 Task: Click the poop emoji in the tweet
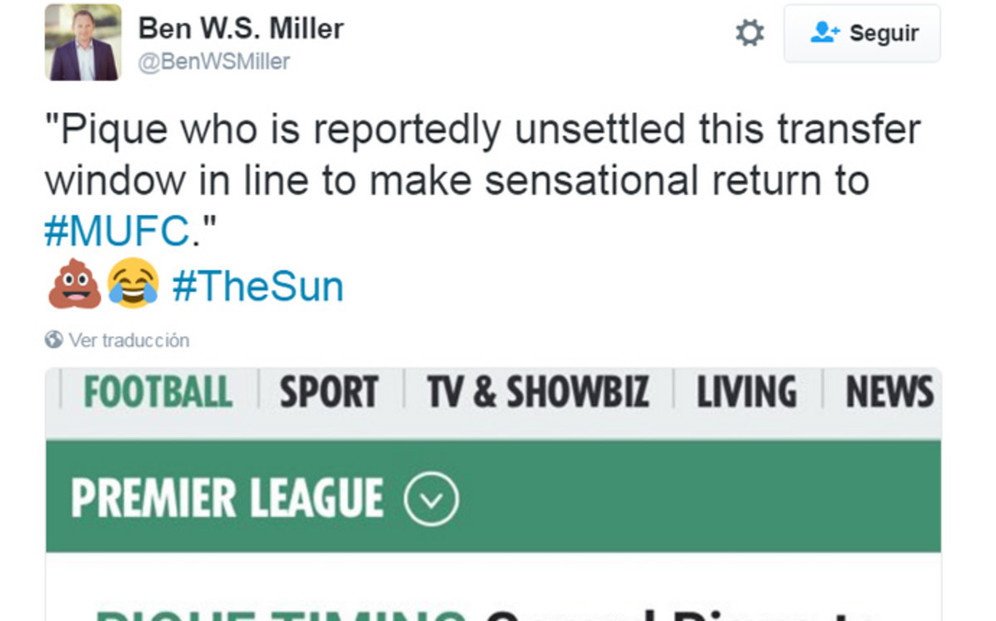pyautogui.click(x=74, y=284)
